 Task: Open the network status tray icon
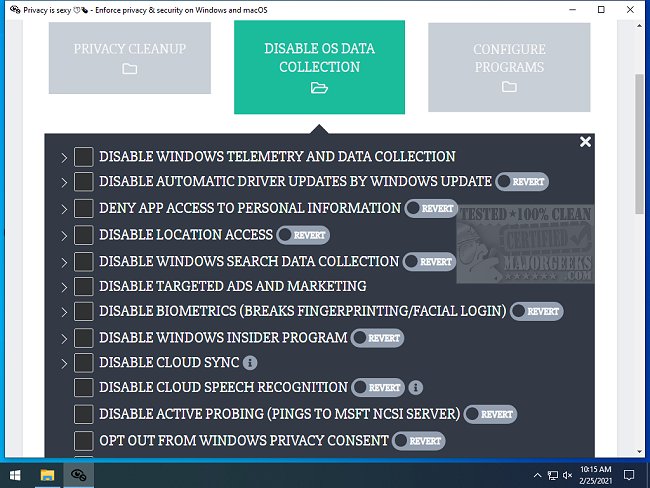click(x=553, y=475)
